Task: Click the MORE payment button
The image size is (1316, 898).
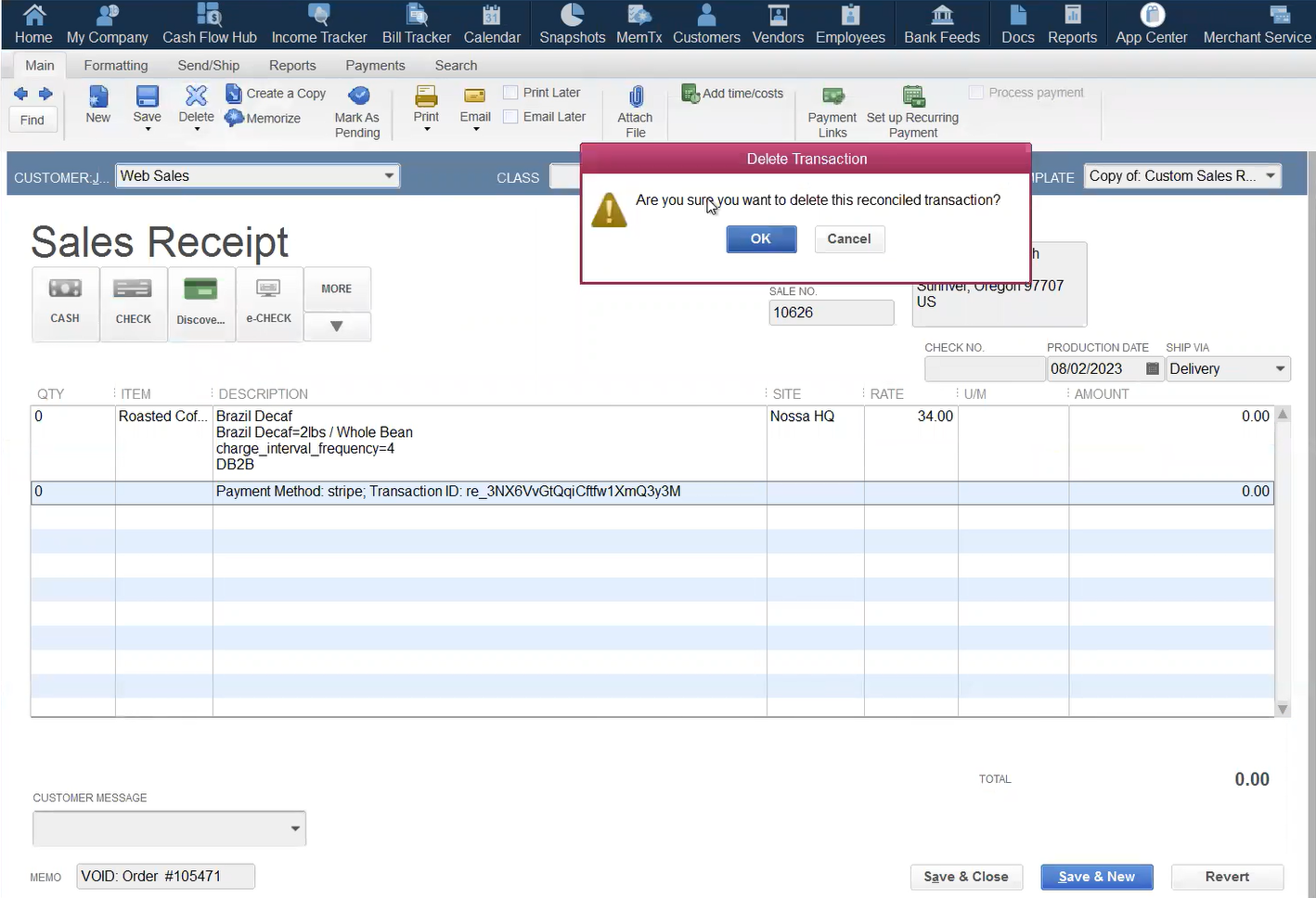Action: [x=337, y=289]
